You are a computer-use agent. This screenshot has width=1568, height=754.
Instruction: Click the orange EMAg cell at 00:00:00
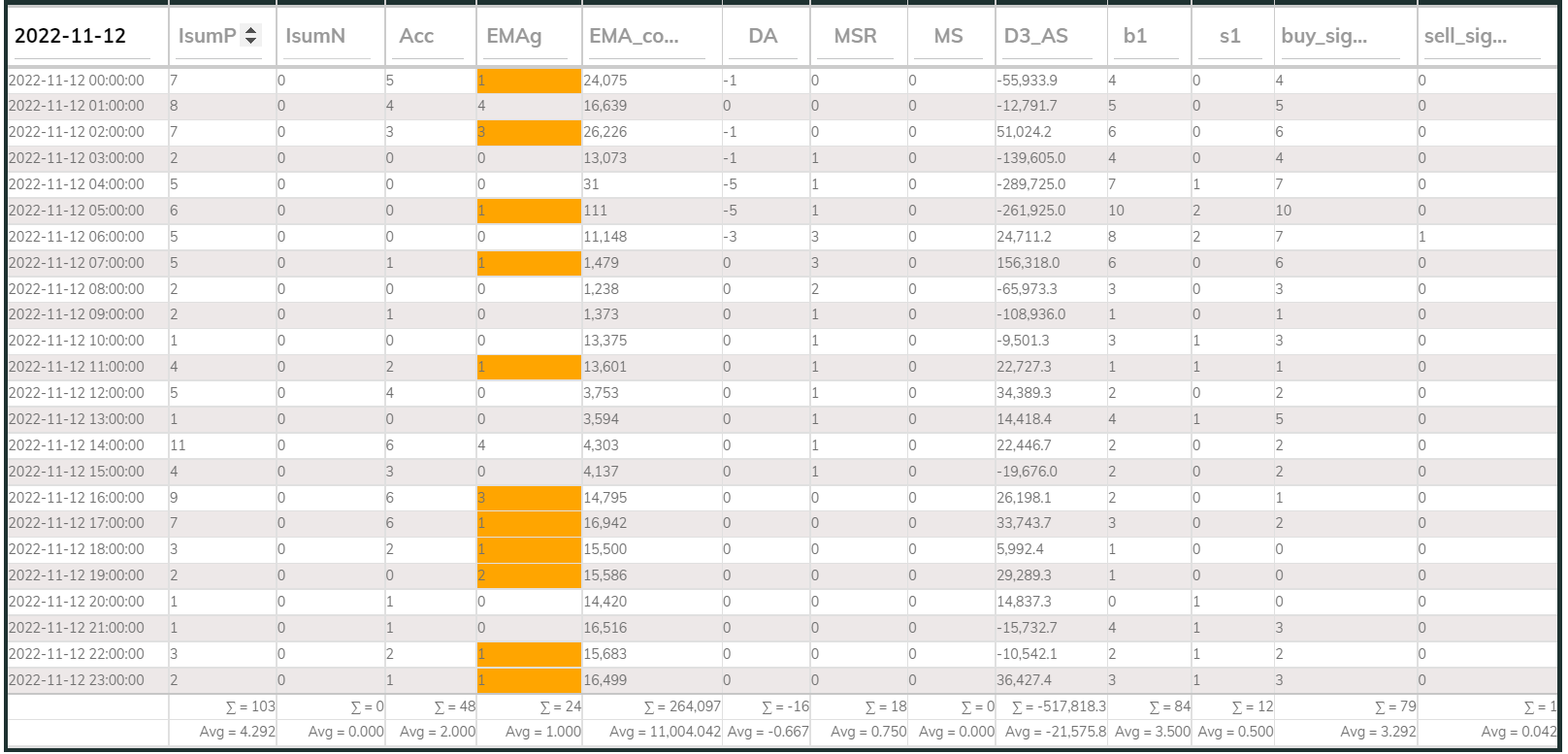pyautogui.click(x=529, y=81)
